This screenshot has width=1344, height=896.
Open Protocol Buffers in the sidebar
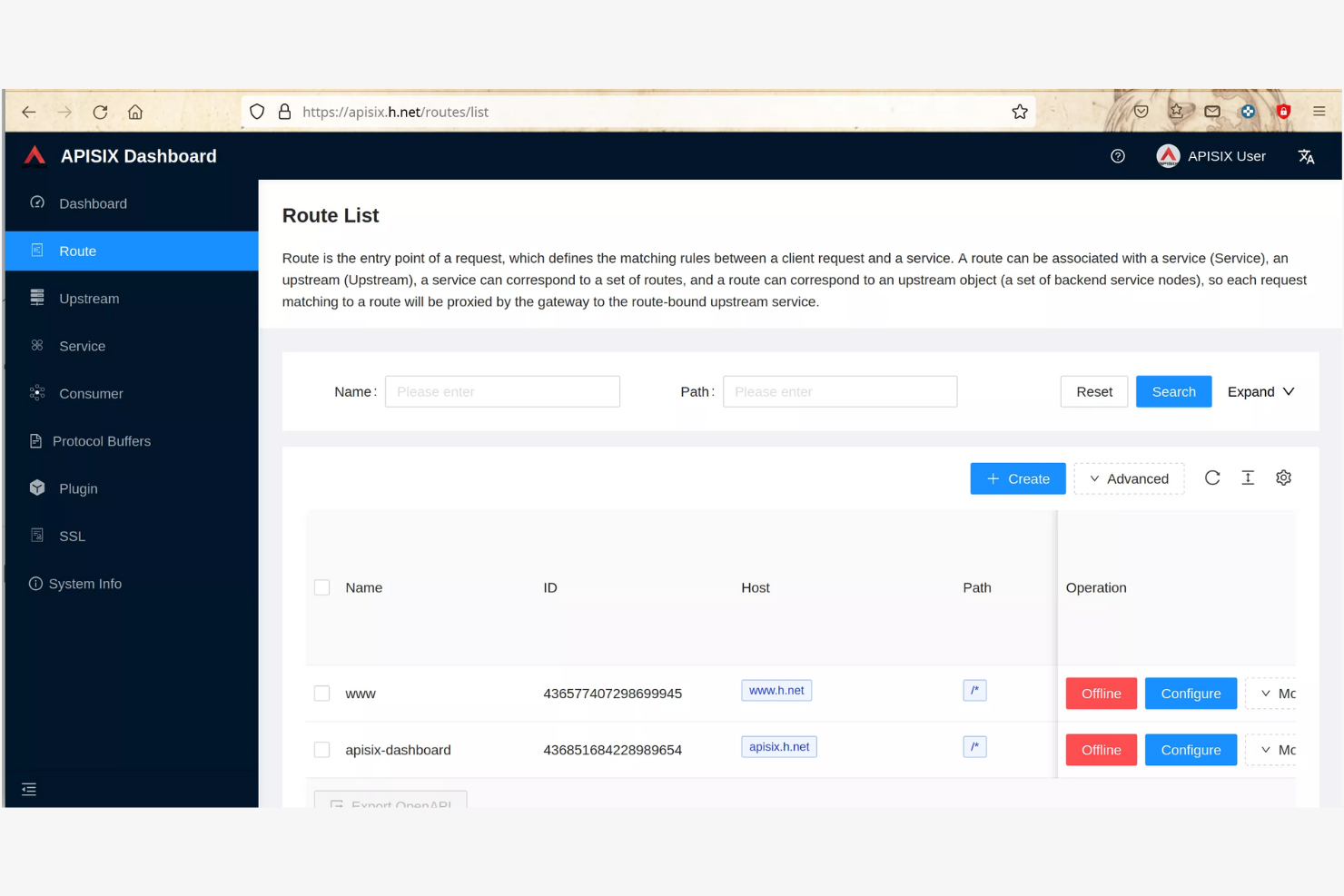click(x=132, y=441)
